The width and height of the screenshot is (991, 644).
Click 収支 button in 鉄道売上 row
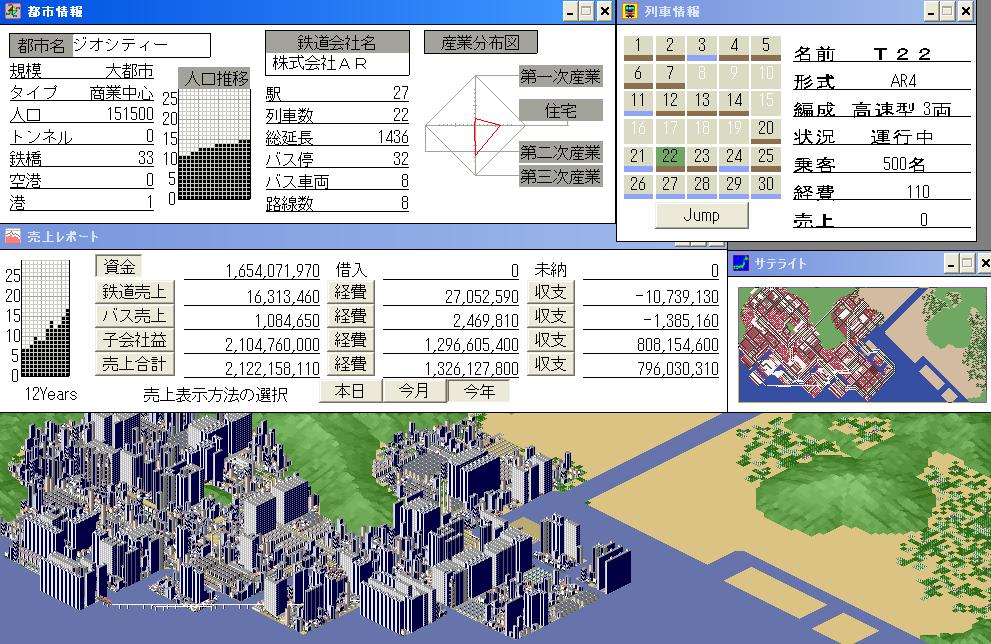(x=550, y=291)
